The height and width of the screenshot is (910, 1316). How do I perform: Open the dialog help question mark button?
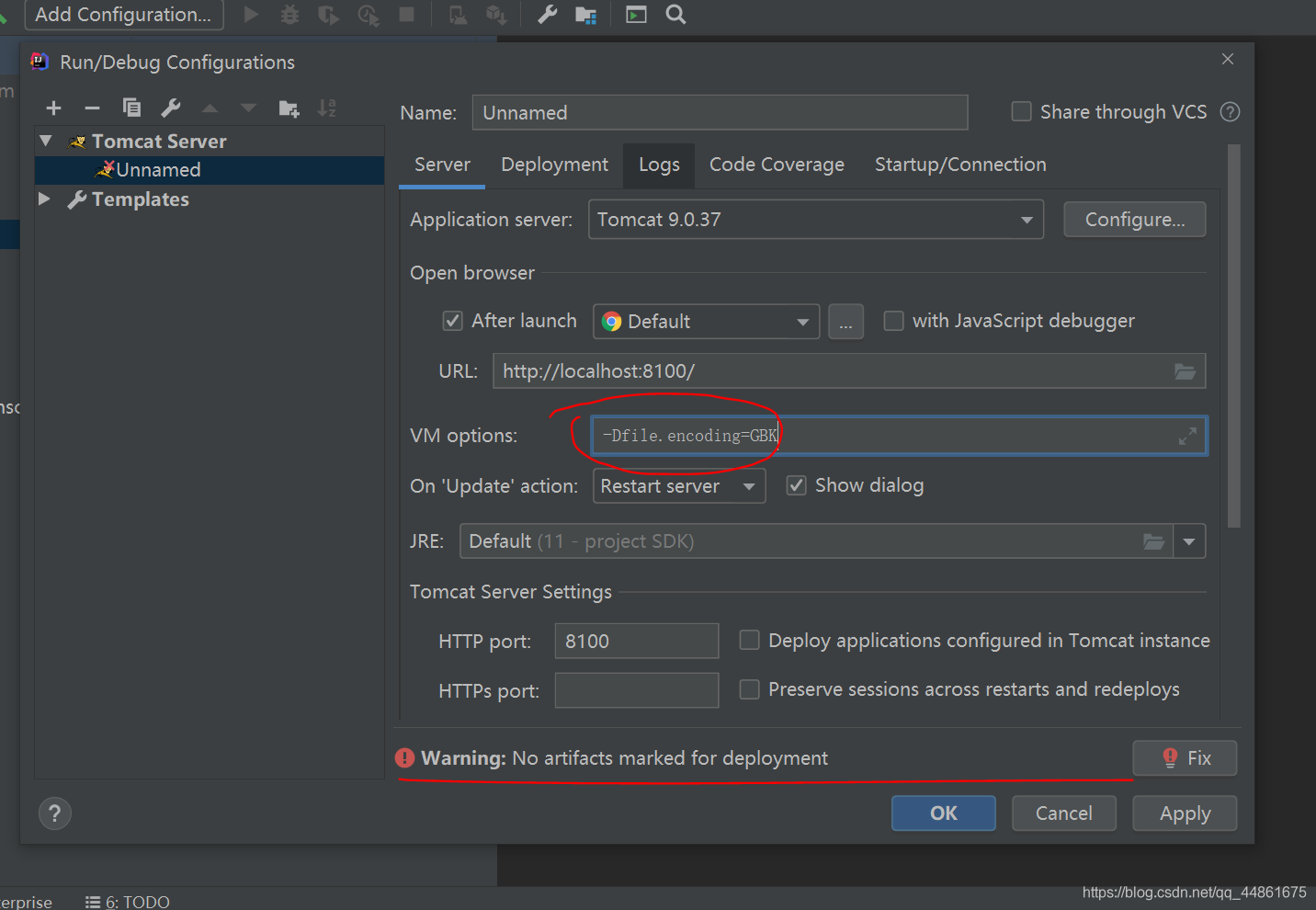click(55, 813)
